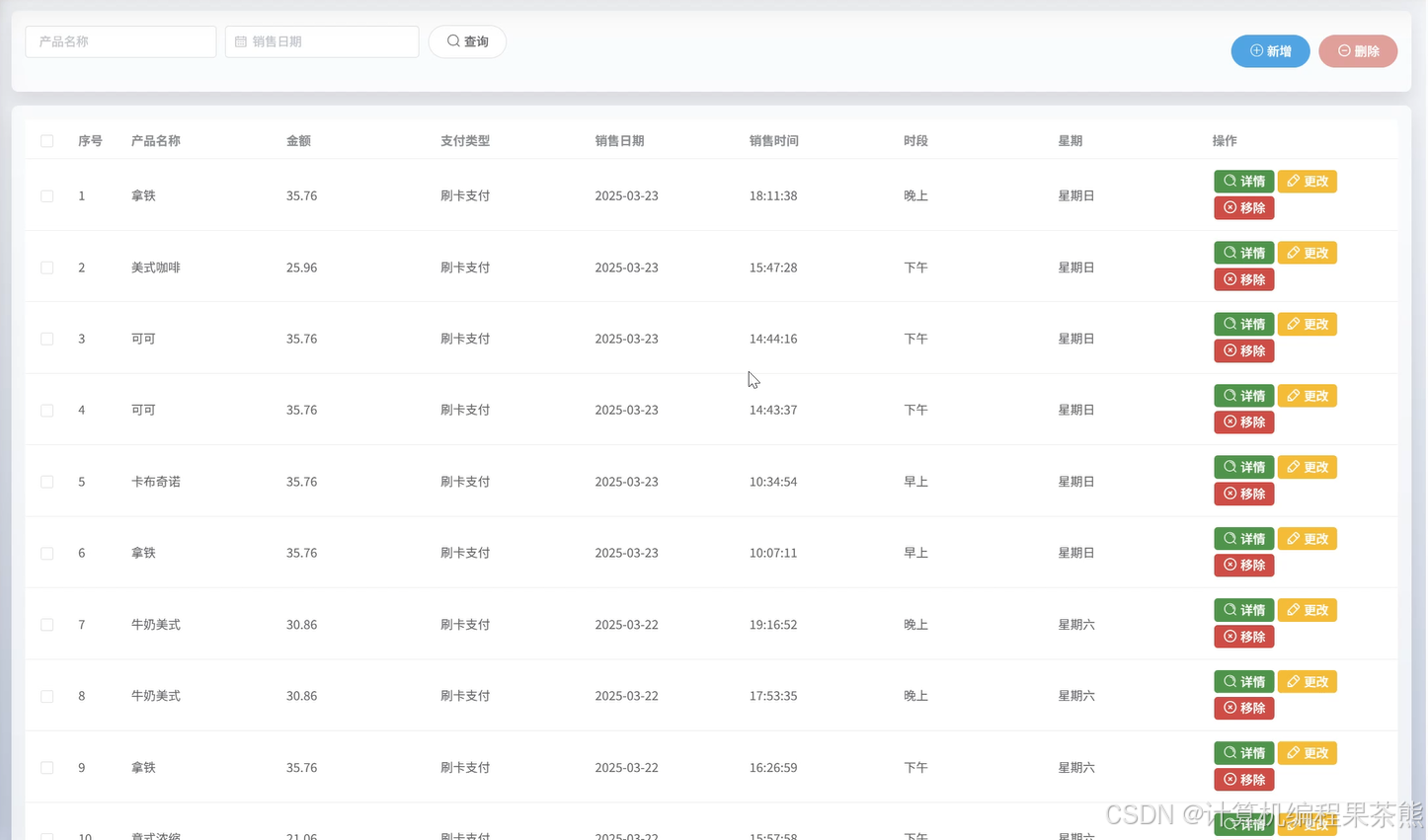The width and height of the screenshot is (1428, 840).
Task: Click 更改 for row 2 美式咖啡
Action: click(x=1307, y=253)
